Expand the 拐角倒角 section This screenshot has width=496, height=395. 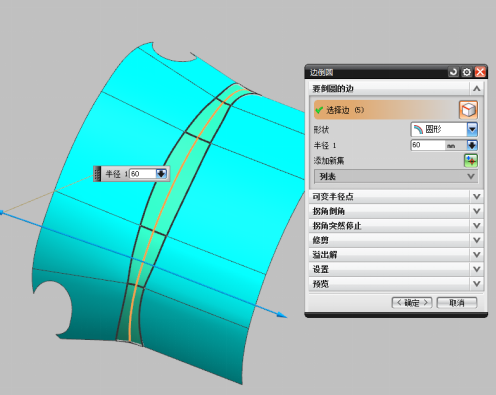pos(396,211)
